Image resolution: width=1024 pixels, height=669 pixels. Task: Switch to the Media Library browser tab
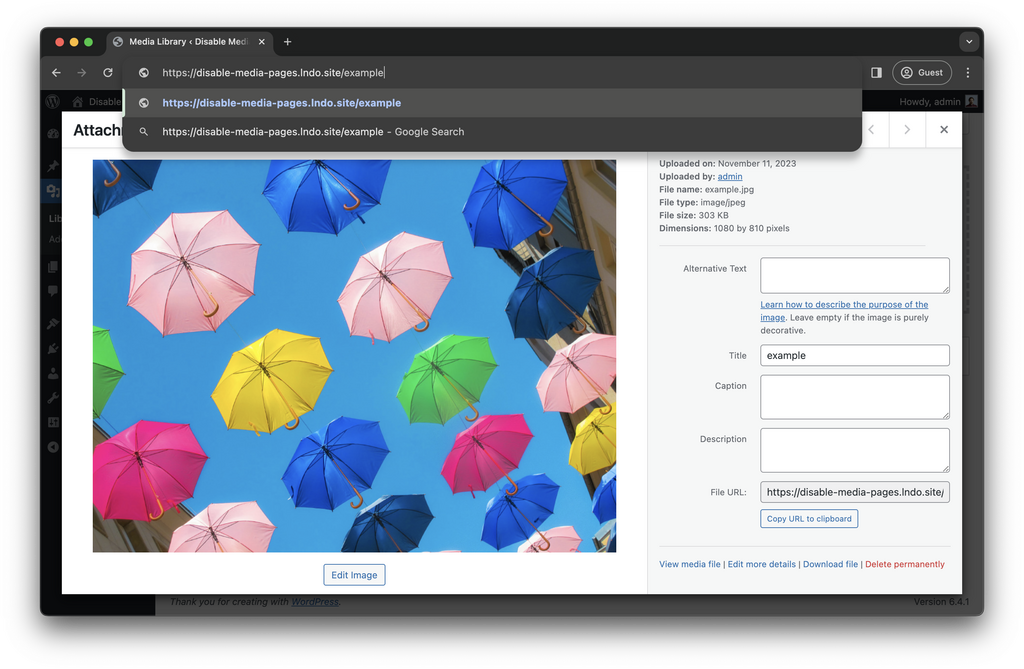point(185,42)
